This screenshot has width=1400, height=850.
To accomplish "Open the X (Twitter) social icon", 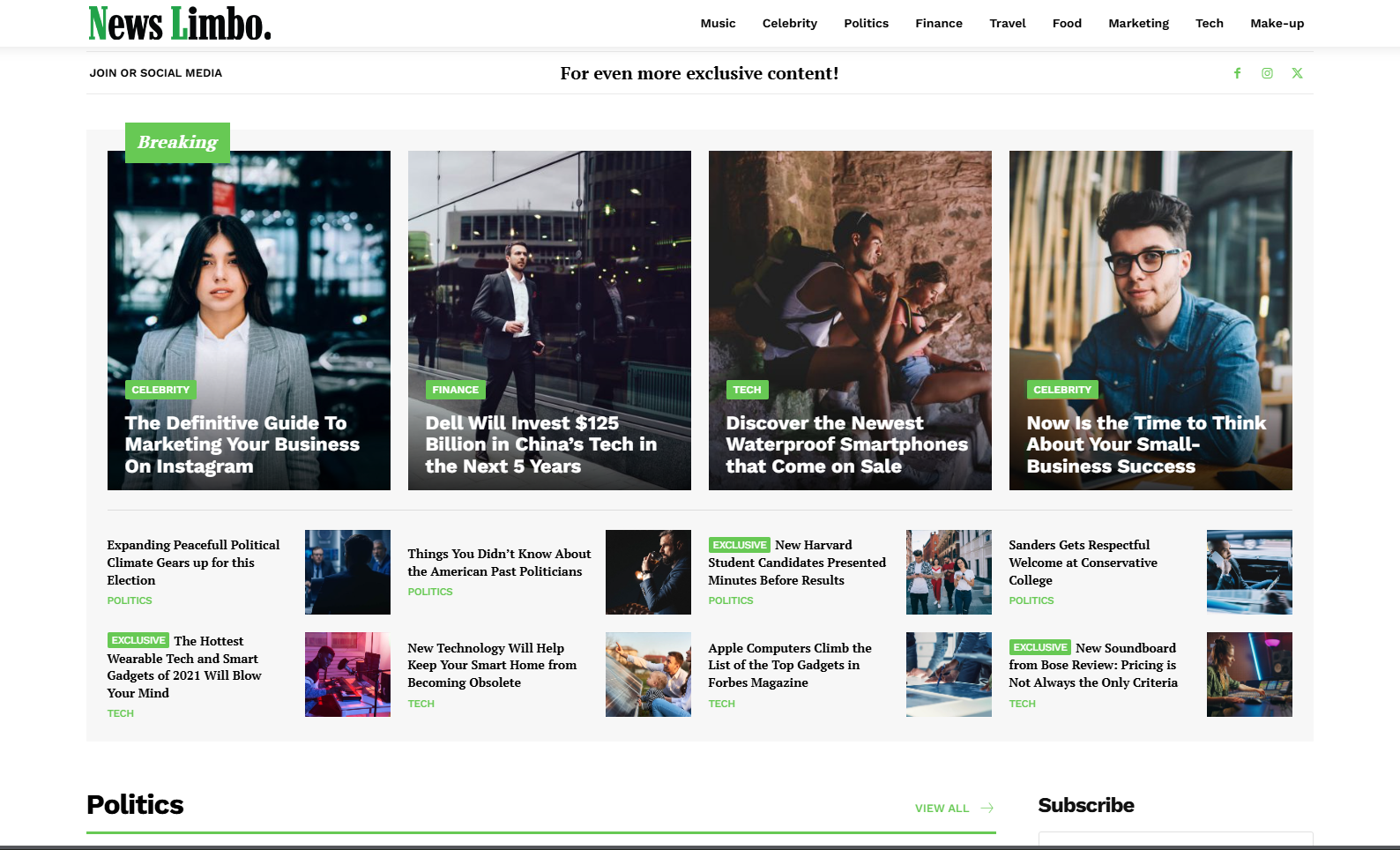I will [x=1297, y=73].
